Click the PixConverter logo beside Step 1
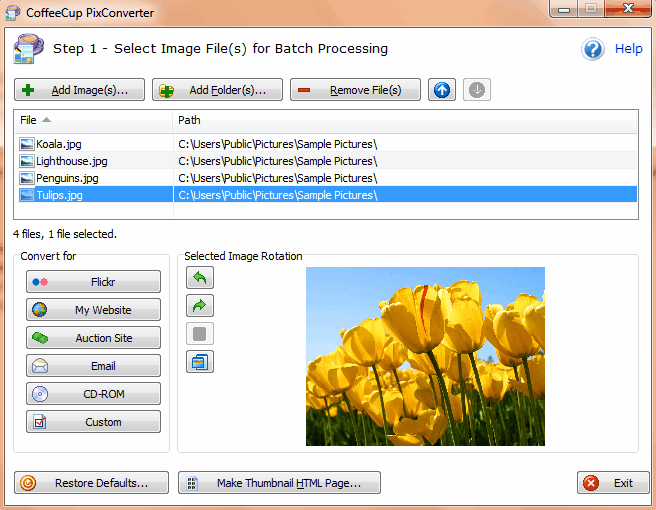 (x=28, y=49)
